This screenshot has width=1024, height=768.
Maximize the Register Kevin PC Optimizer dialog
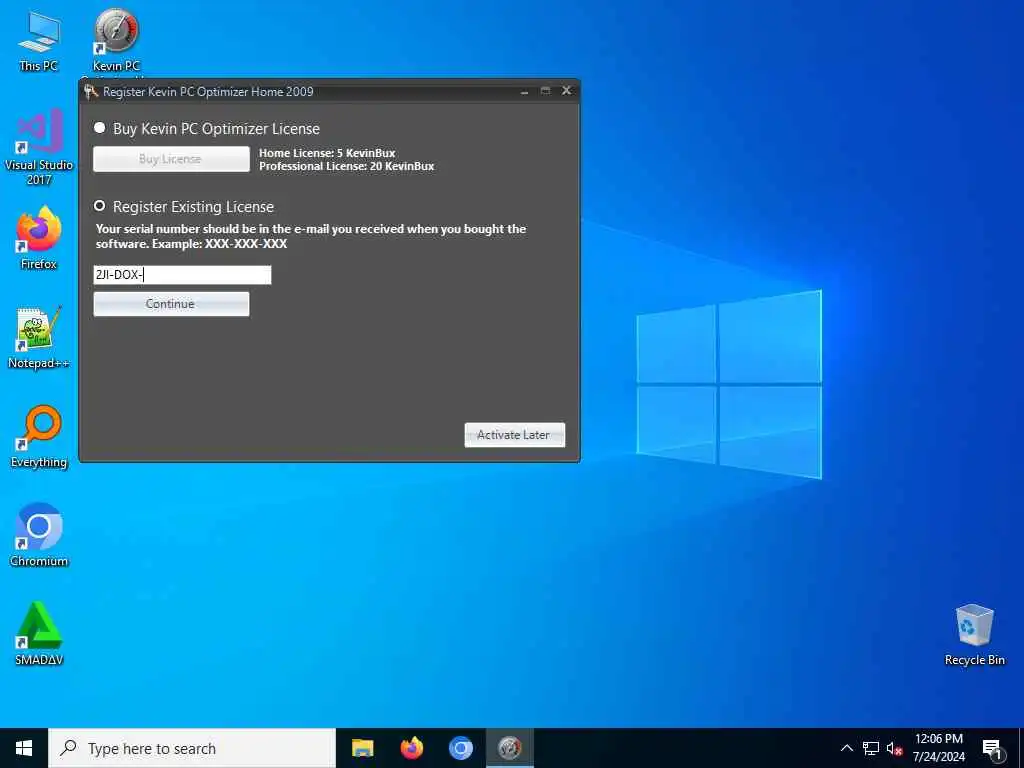click(545, 91)
